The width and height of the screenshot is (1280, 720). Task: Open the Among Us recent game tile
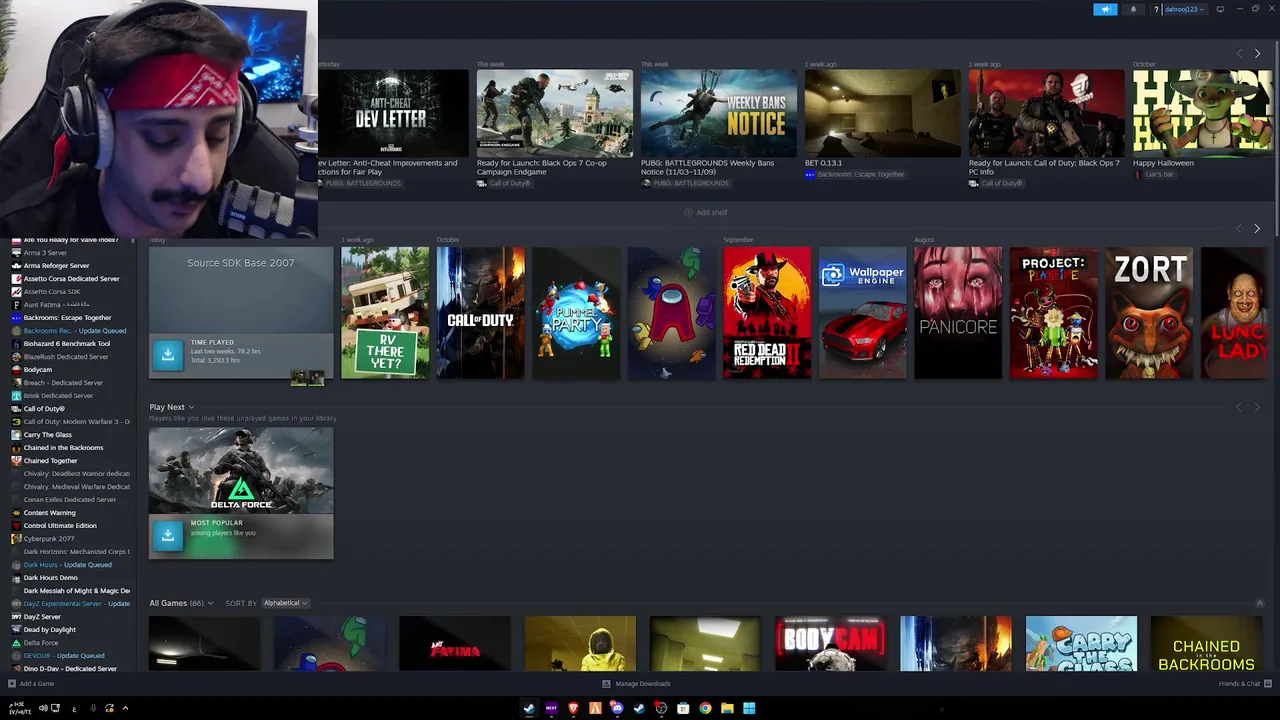tap(672, 313)
